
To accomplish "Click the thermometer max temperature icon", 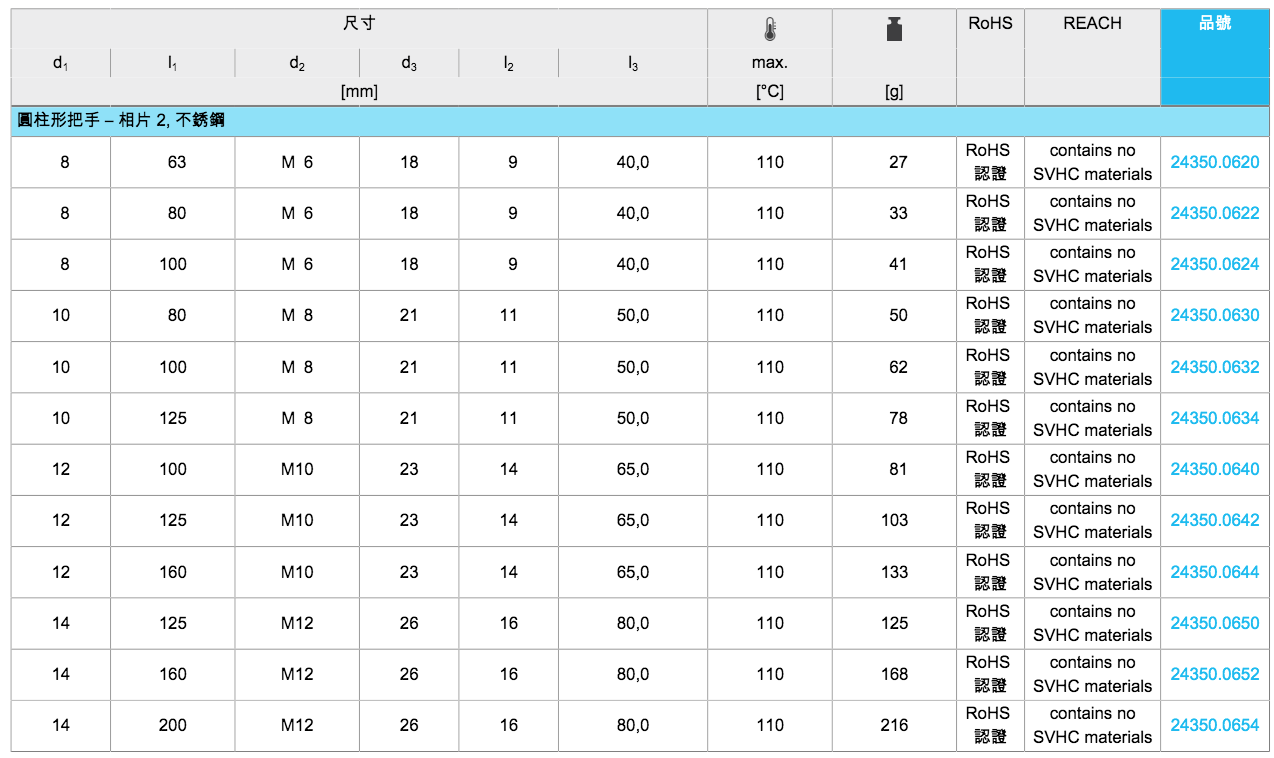I will point(769,28).
